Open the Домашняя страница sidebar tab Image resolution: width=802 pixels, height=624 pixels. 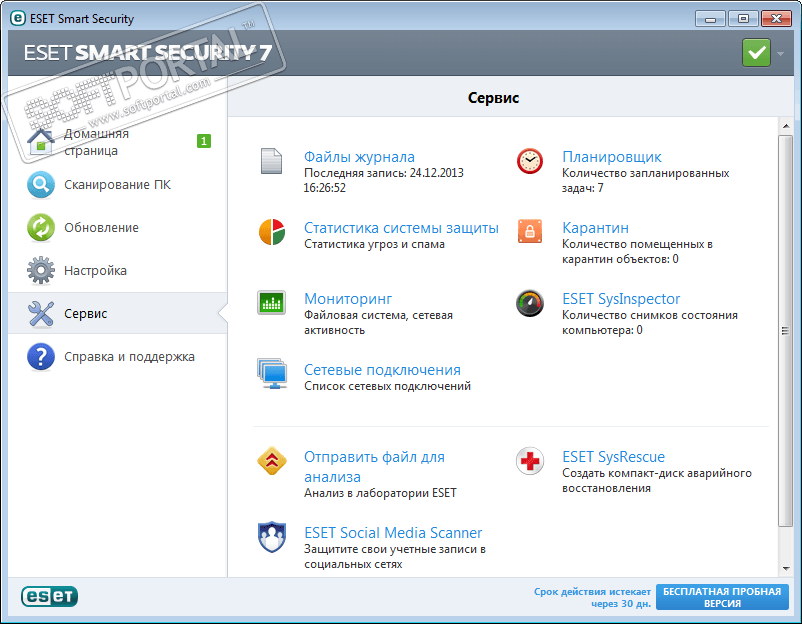pyautogui.click(x=97, y=142)
